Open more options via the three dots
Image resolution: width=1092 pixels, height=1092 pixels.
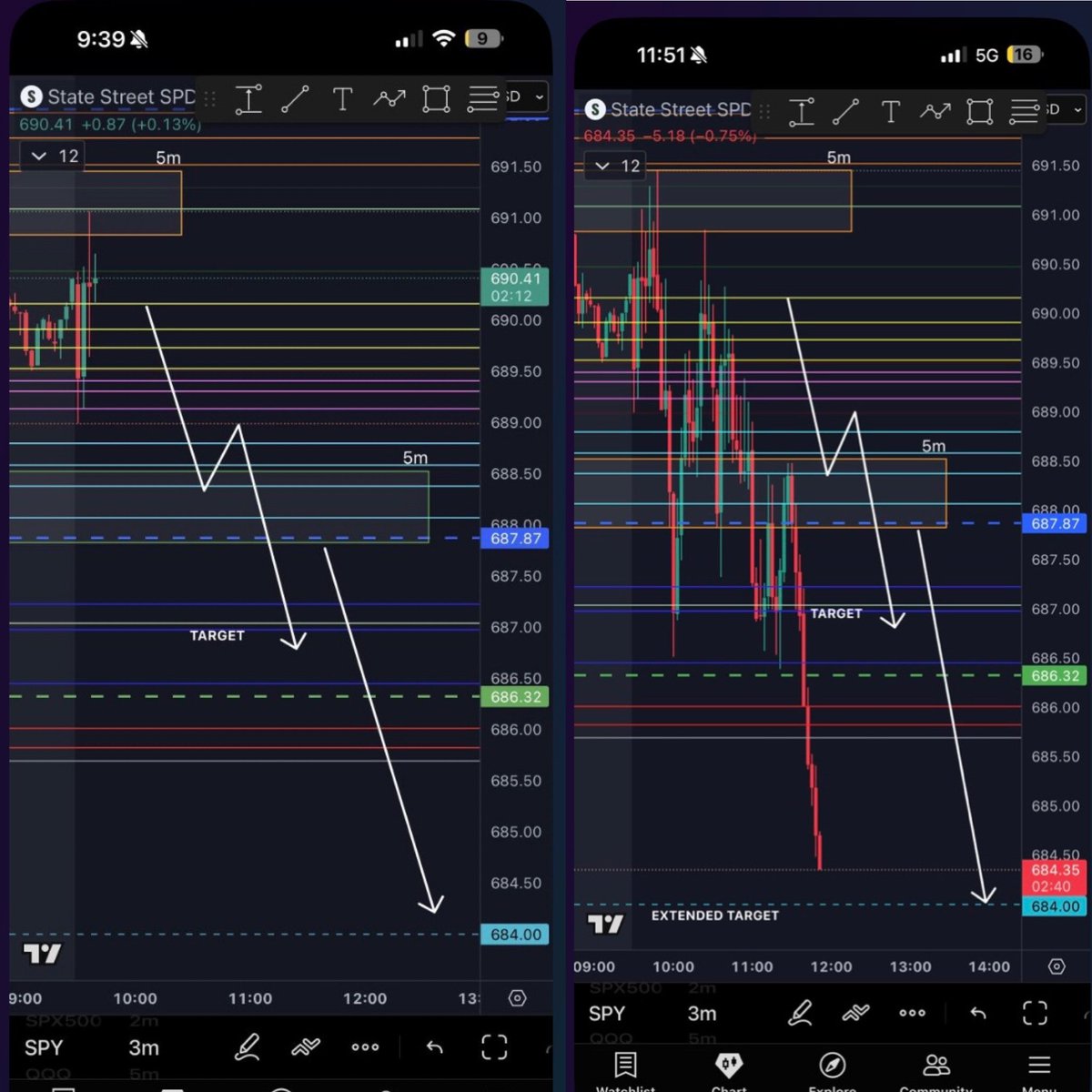(912, 1013)
